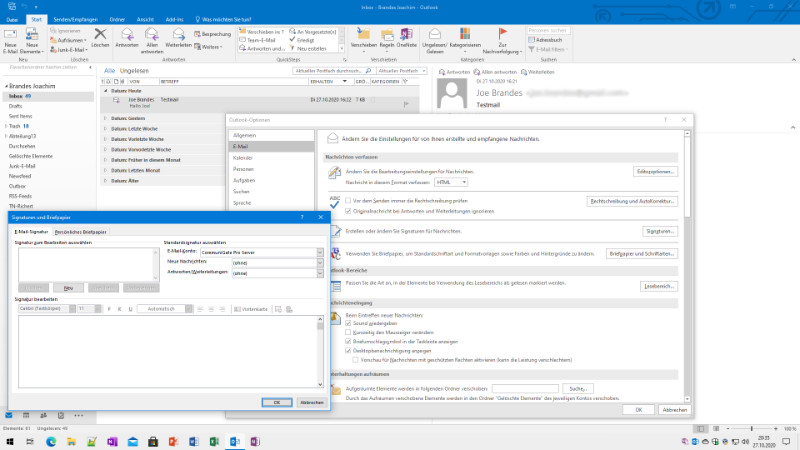Click Antworten in the reading pane

tap(454, 72)
